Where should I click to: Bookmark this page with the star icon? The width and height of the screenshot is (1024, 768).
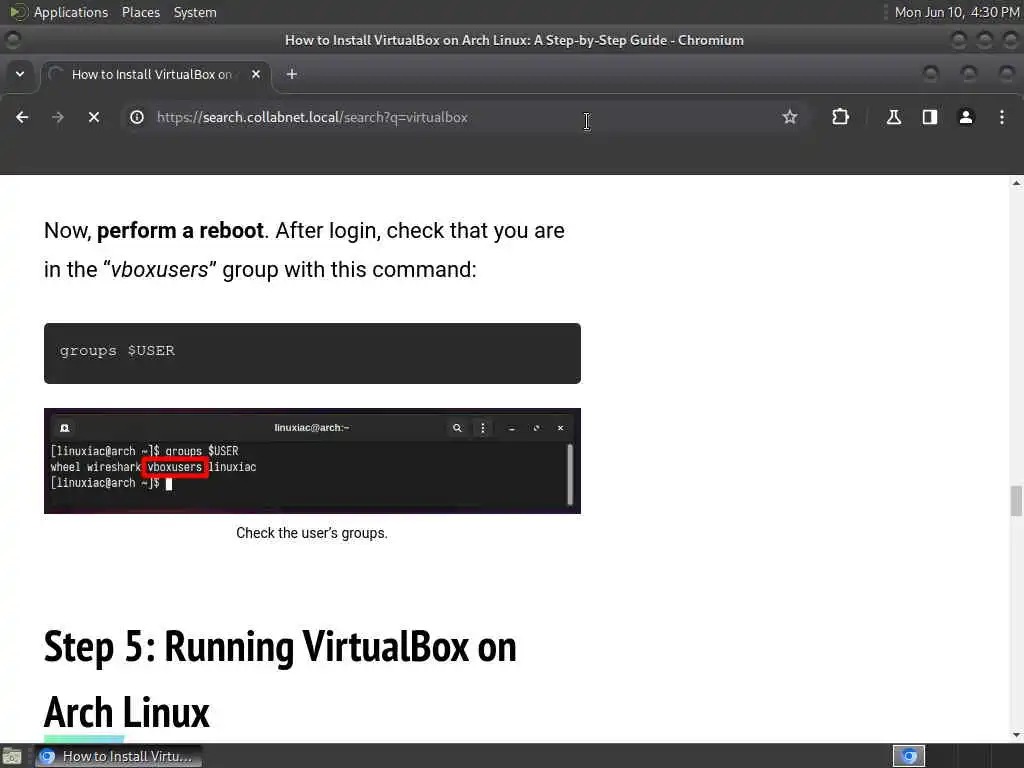pyautogui.click(x=790, y=118)
